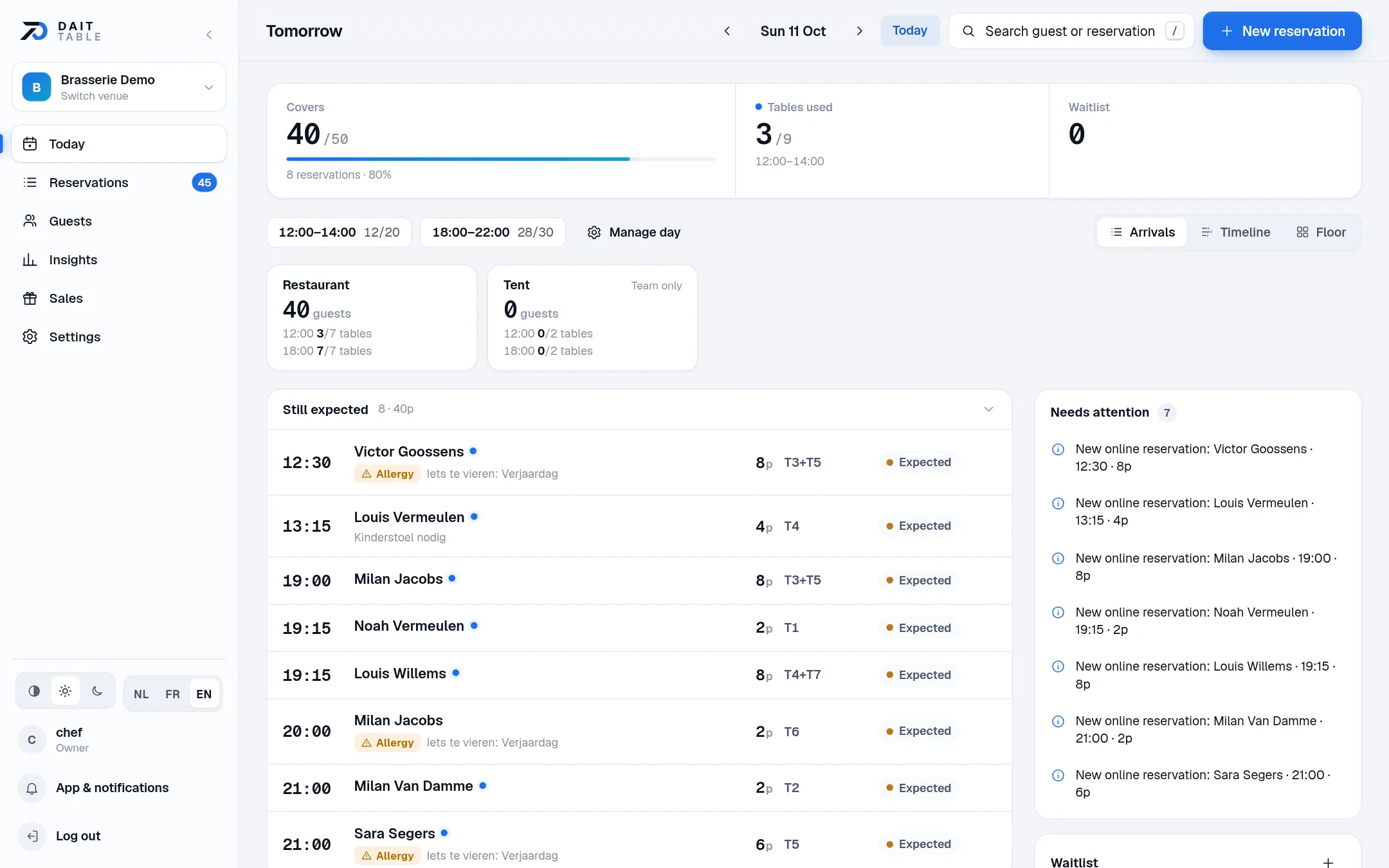Enable dark theme moon toggle
Image resolution: width=1389 pixels, height=868 pixels.
[x=97, y=691]
